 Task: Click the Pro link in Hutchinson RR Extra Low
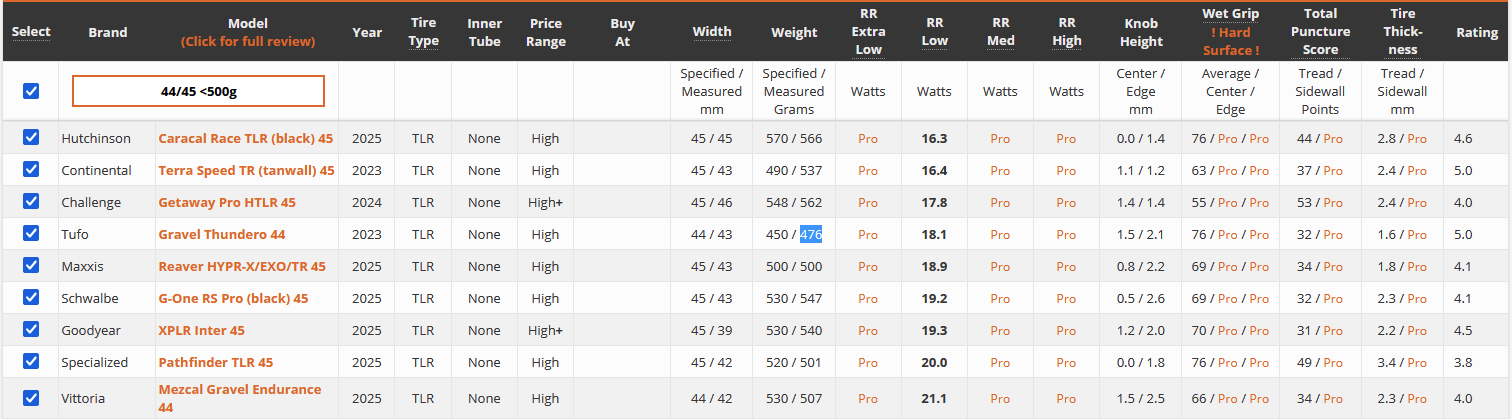coord(868,138)
